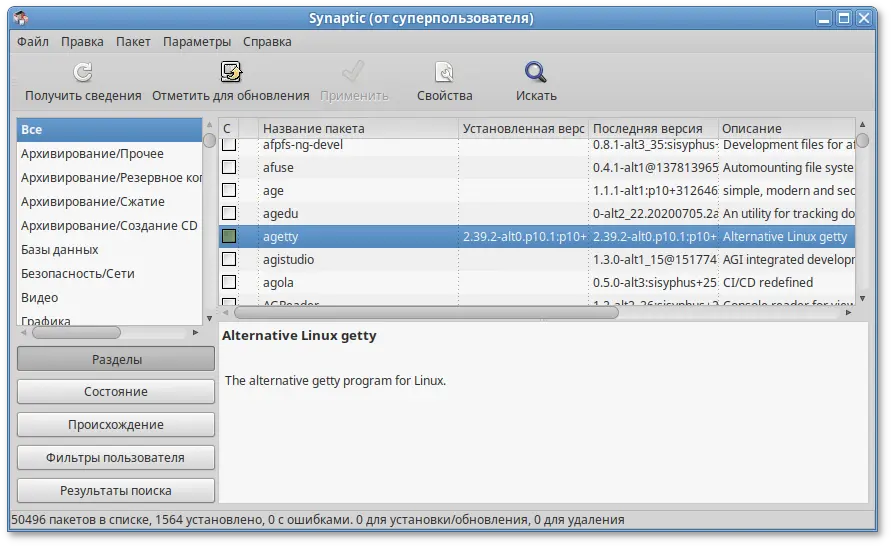The image size is (891, 546).
Task: Select the checkbox beside the age package
Action: 229,190
